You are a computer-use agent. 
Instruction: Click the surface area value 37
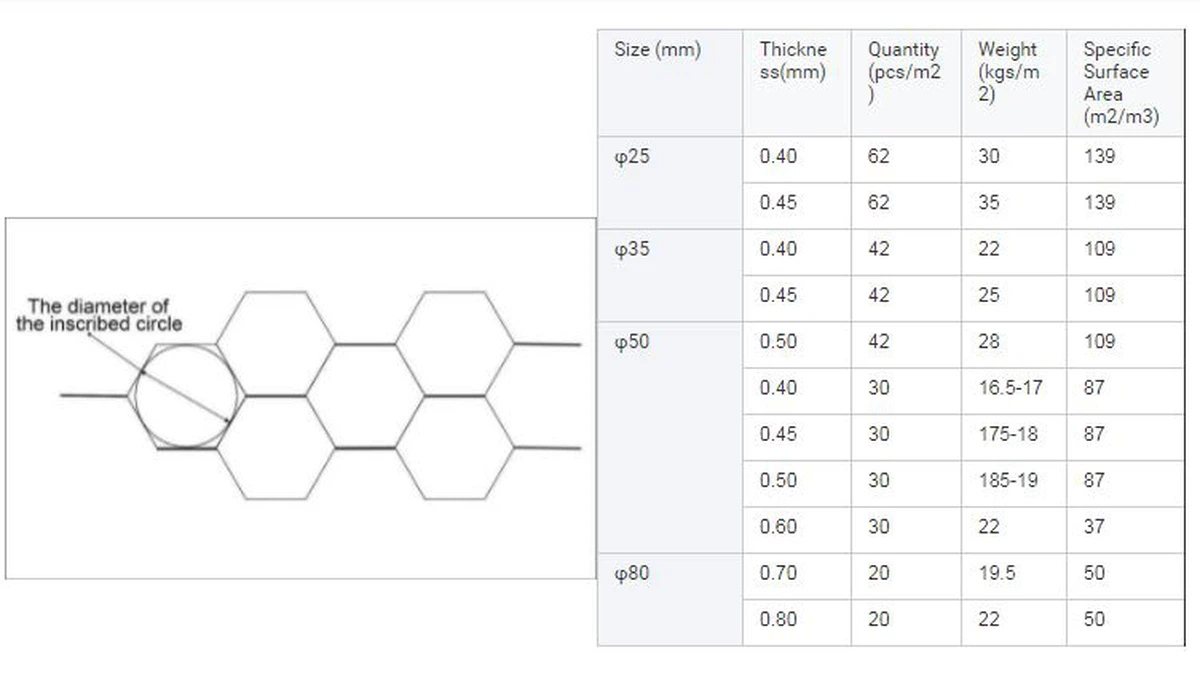(x=1094, y=527)
